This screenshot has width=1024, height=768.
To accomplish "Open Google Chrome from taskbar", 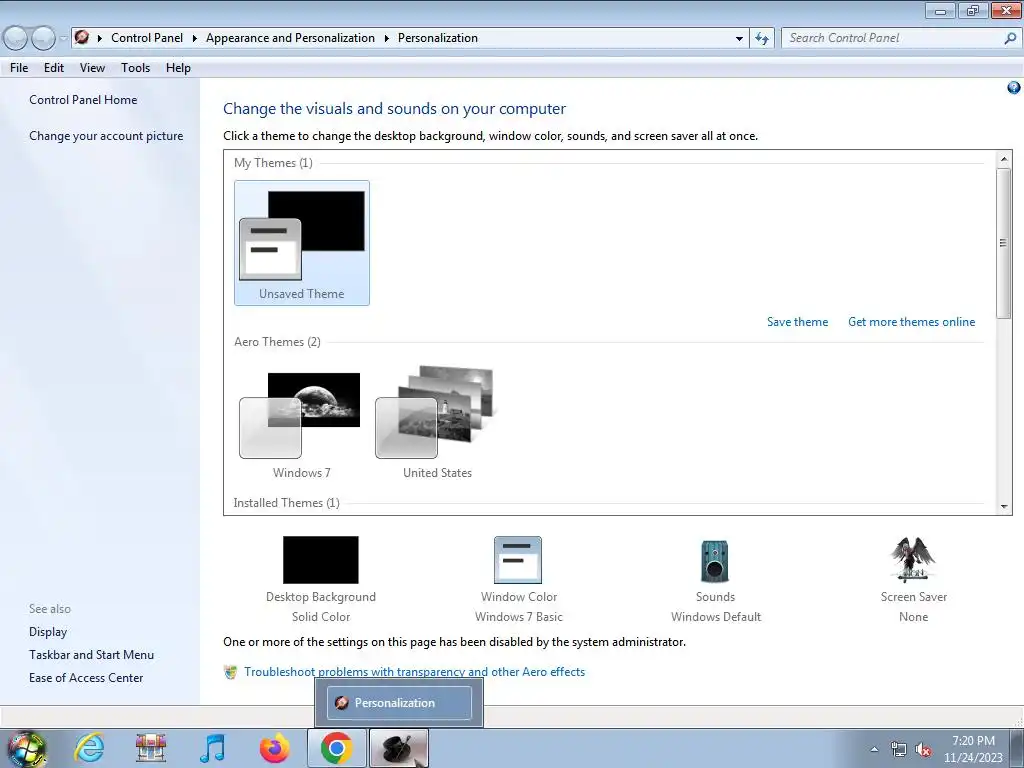I will tap(336, 748).
